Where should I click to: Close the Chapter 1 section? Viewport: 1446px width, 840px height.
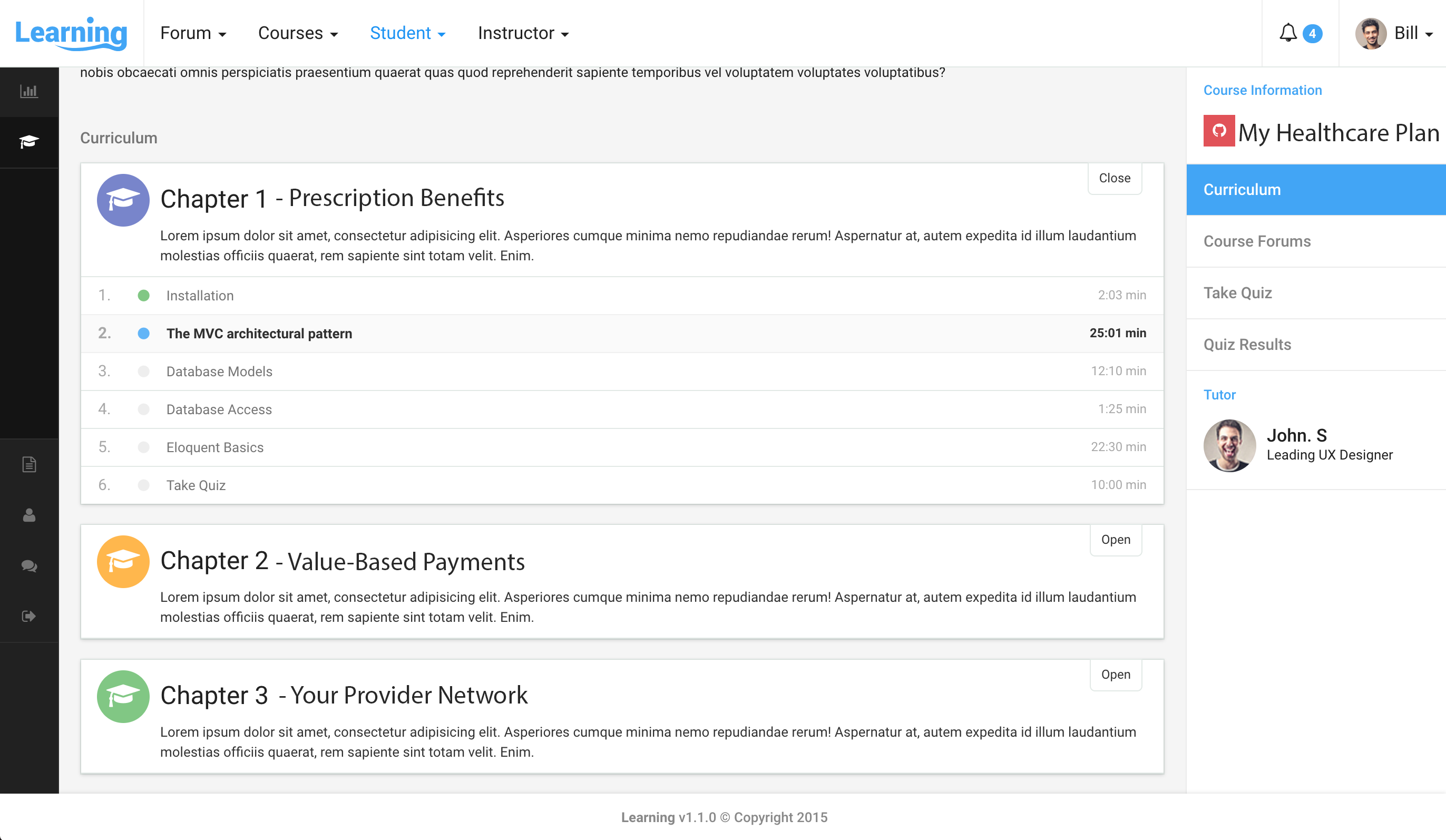pos(1115,179)
